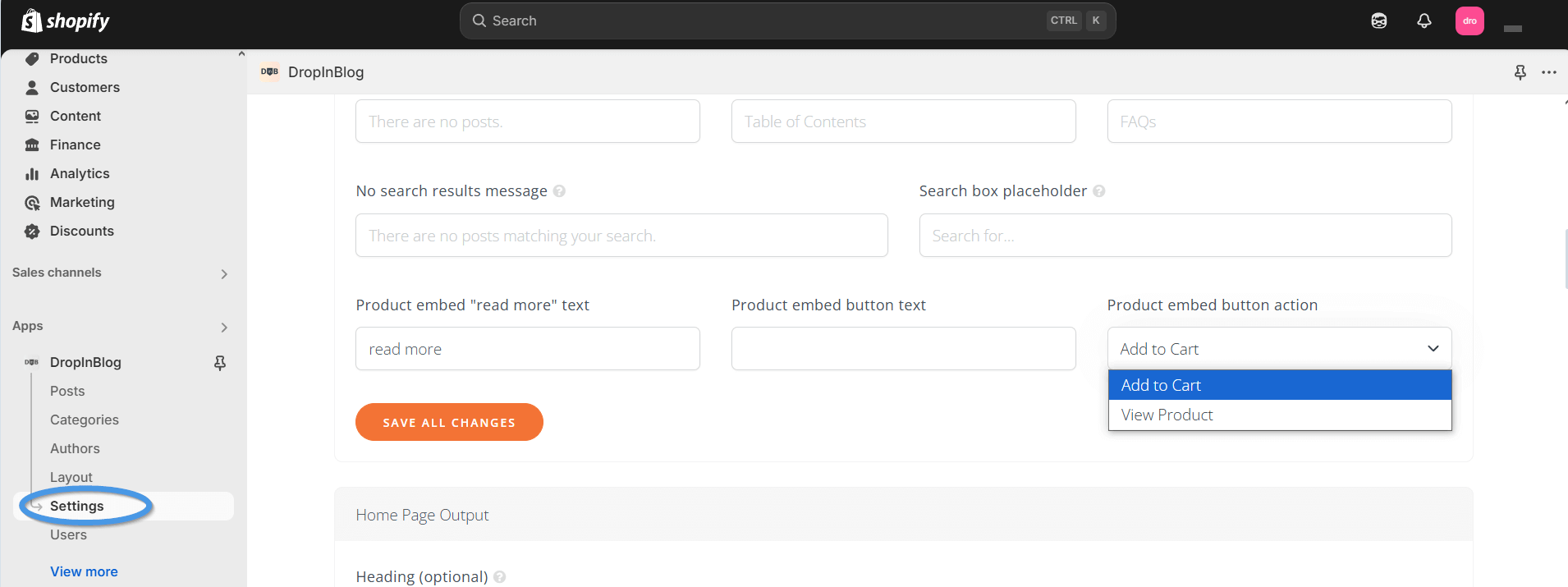The image size is (1568, 587).
Task: Open DropInBlog Categories
Action: tap(85, 420)
